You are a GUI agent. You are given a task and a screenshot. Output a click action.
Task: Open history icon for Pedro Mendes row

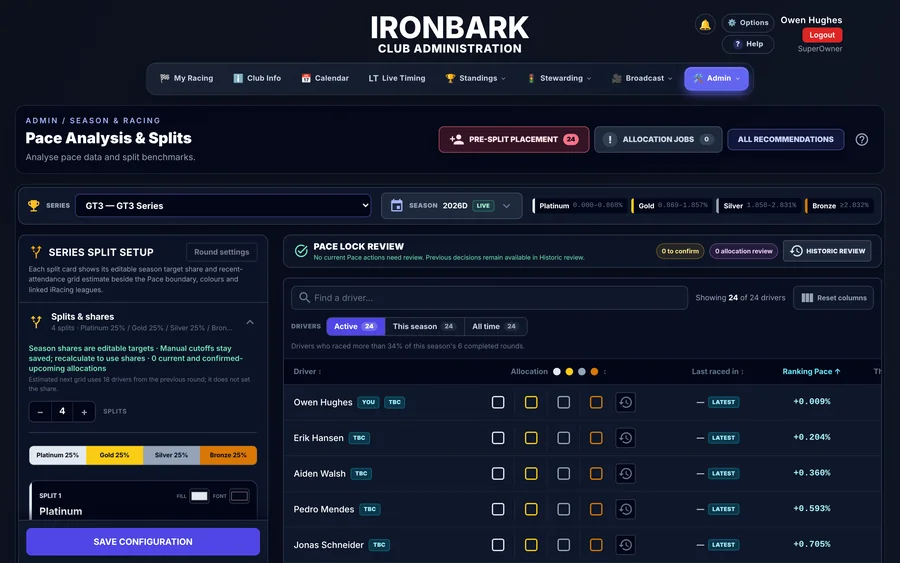[x=626, y=509]
